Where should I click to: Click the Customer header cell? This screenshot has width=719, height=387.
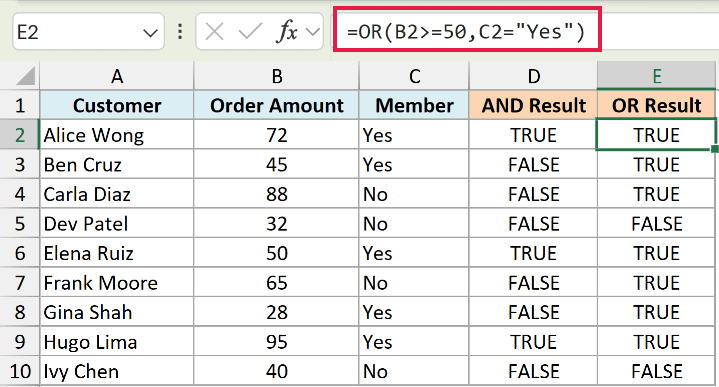click(117, 105)
